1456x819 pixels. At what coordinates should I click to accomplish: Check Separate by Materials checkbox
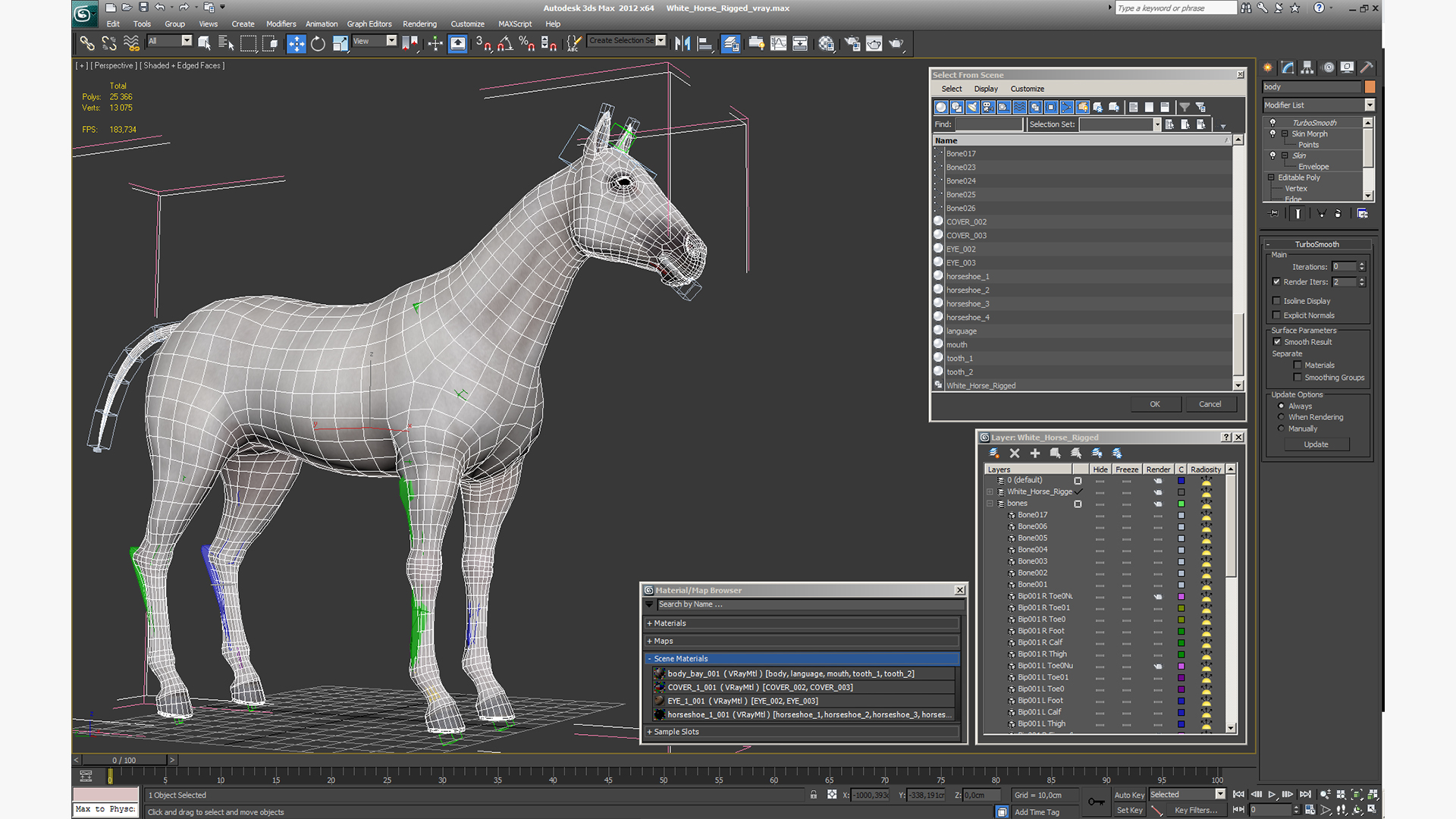(1298, 365)
